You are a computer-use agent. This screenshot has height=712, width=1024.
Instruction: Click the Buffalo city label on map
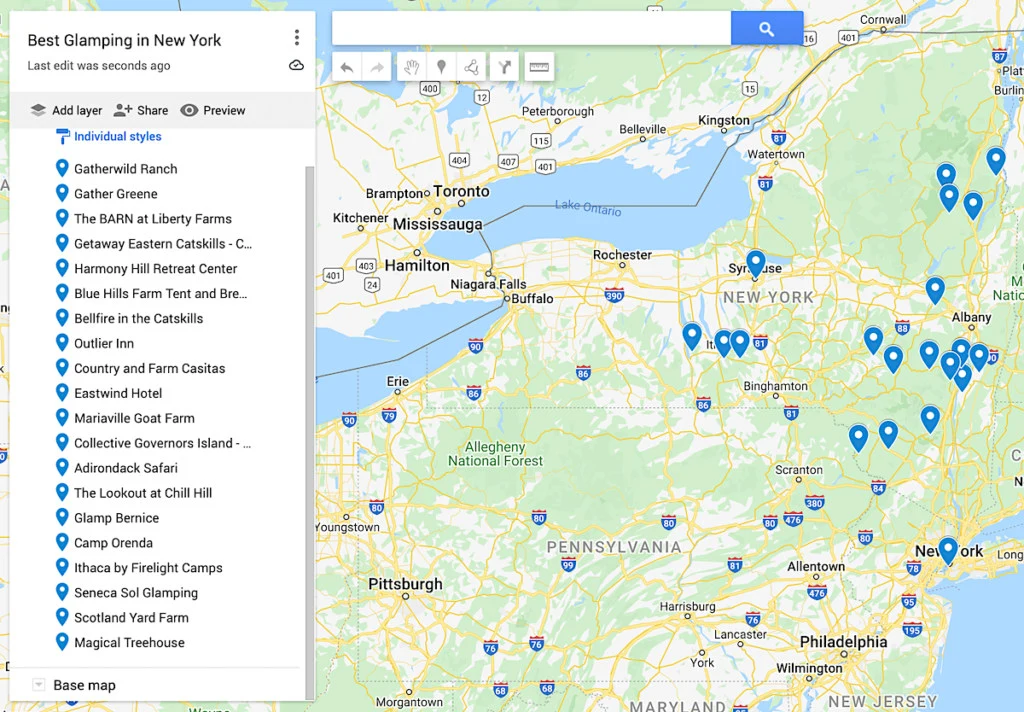[x=532, y=299]
